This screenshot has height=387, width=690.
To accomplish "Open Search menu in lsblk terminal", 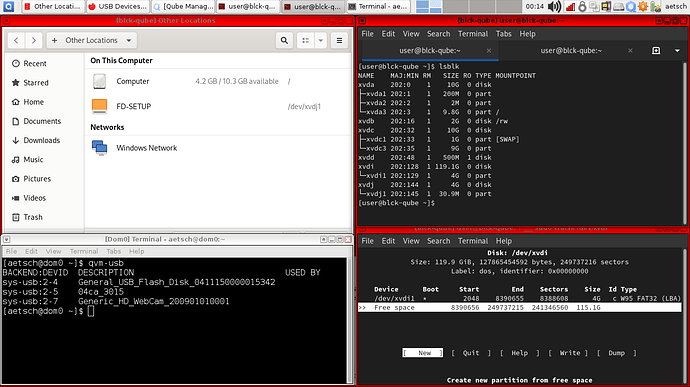I will pyautogui.click(x=438, y=34).
